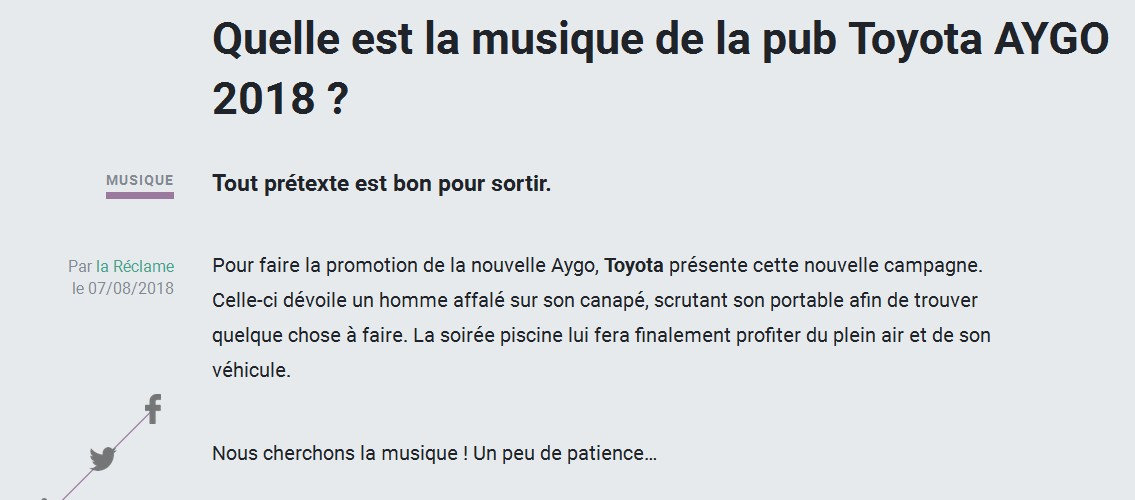This screenshot has height=500, width=1135.
Task: Click the partially visible share icon below Twitter
Action: tap(44, 496)
